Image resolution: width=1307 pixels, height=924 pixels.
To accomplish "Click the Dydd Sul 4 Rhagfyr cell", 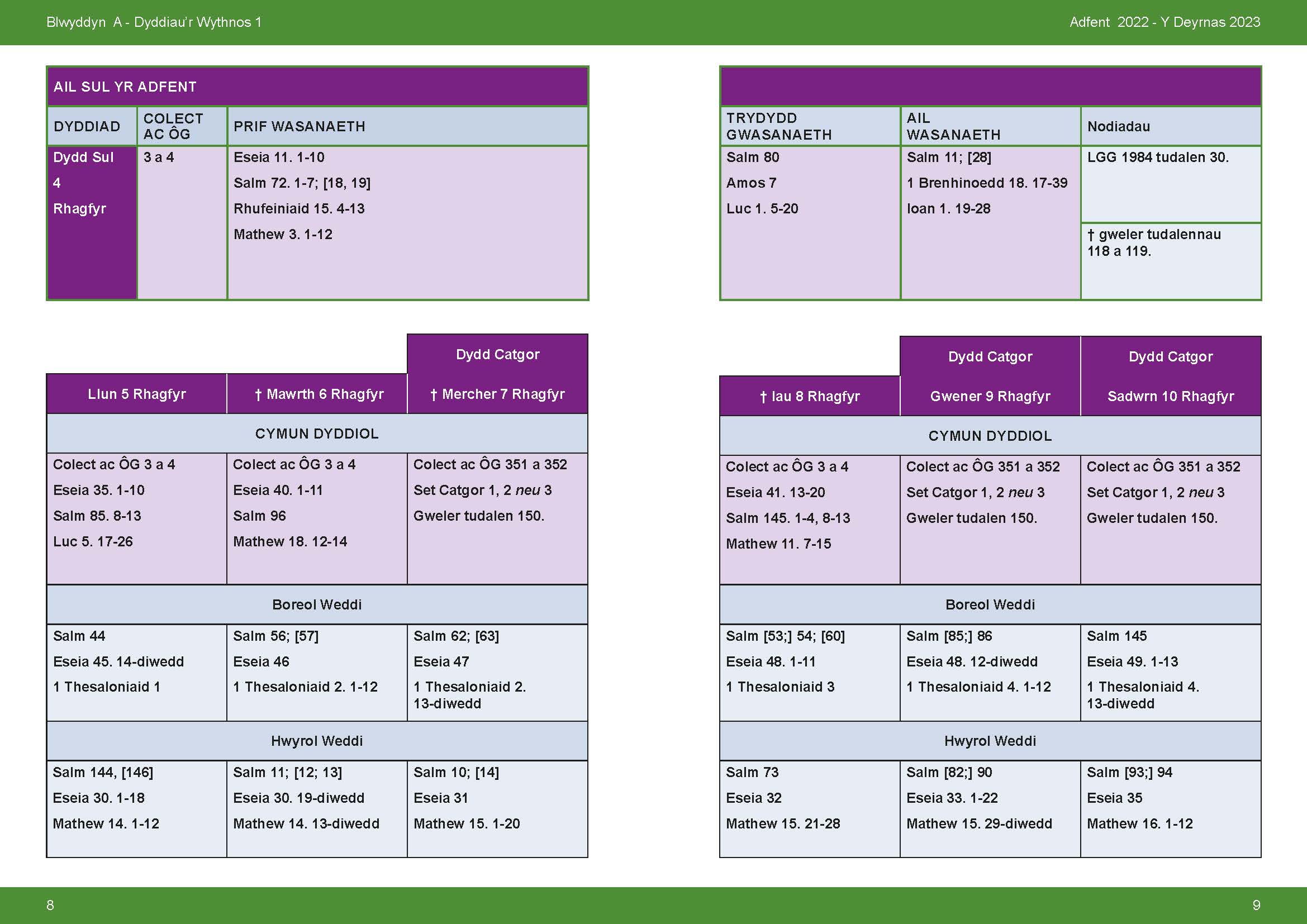I will 84,183.
